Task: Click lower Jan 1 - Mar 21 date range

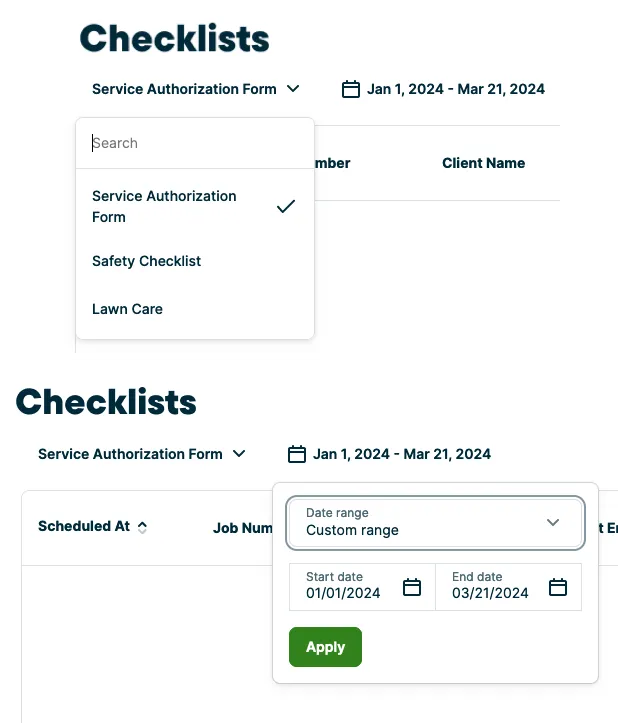Action: [x=402, y=454]
